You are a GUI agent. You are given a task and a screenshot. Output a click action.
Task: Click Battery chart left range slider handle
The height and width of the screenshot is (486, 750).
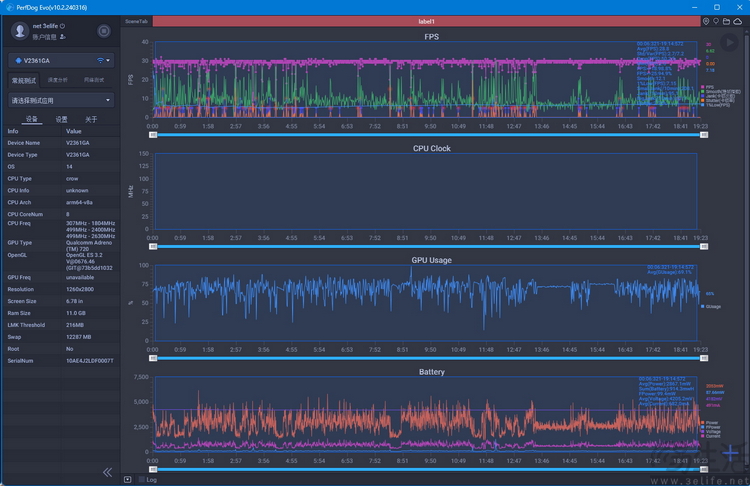[153, 469]
